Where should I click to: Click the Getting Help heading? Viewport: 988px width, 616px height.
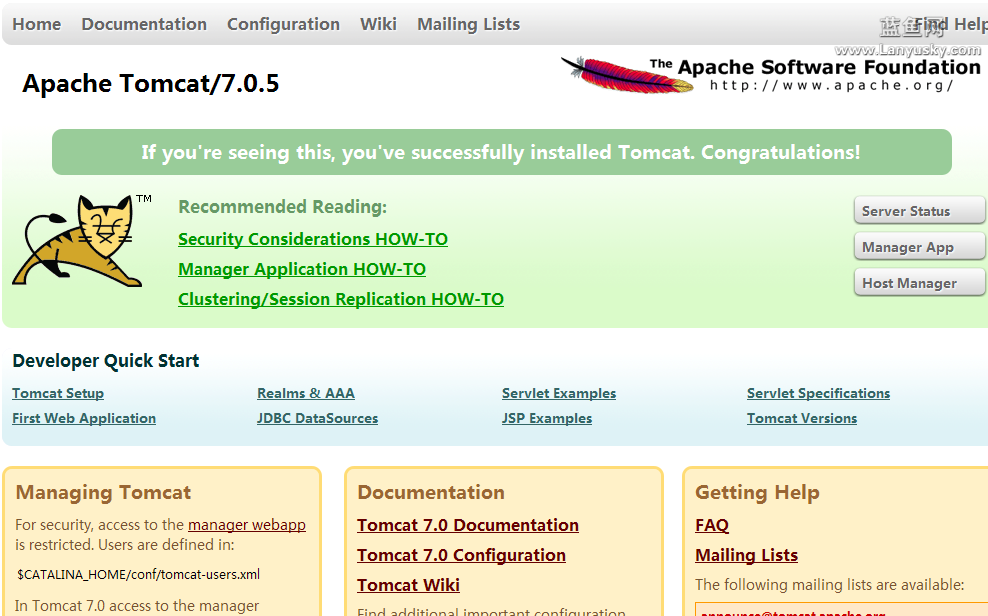757,492
